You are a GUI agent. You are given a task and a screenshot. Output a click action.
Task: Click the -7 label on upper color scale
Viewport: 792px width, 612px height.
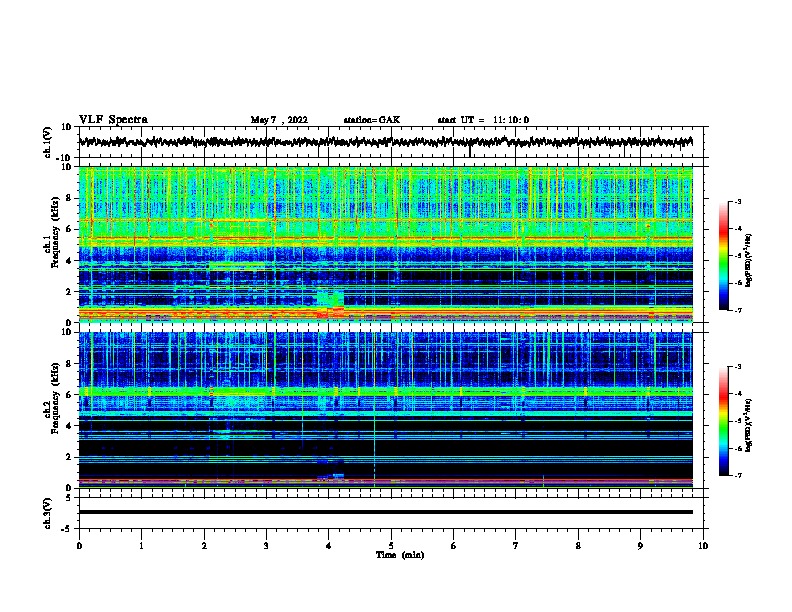(737, 310)
